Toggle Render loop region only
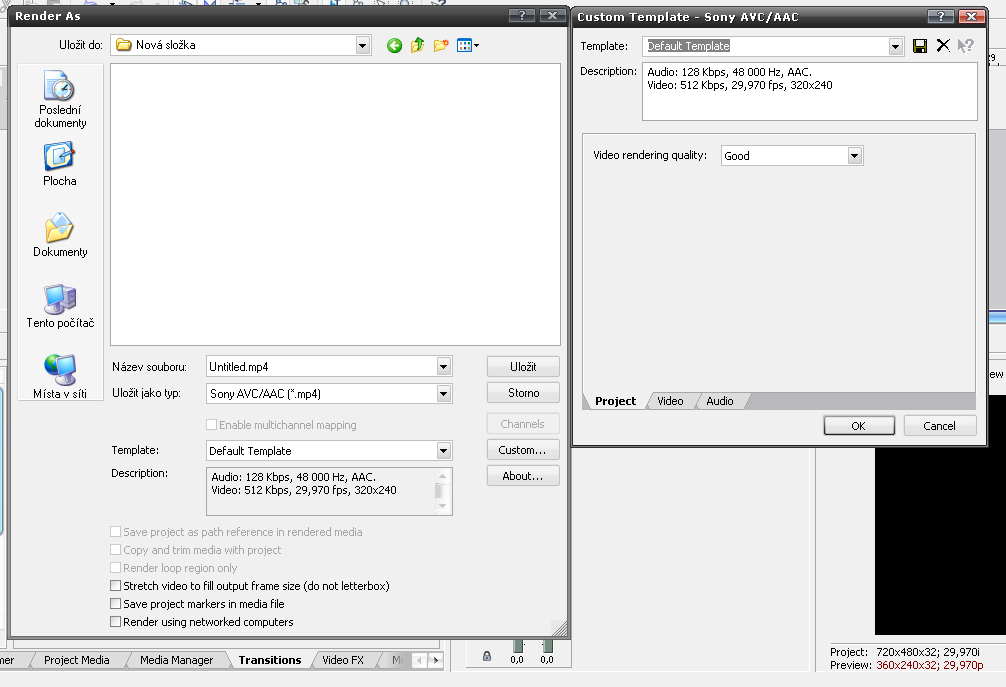This screenshot has height=687, width=1006. click(115, 568)
